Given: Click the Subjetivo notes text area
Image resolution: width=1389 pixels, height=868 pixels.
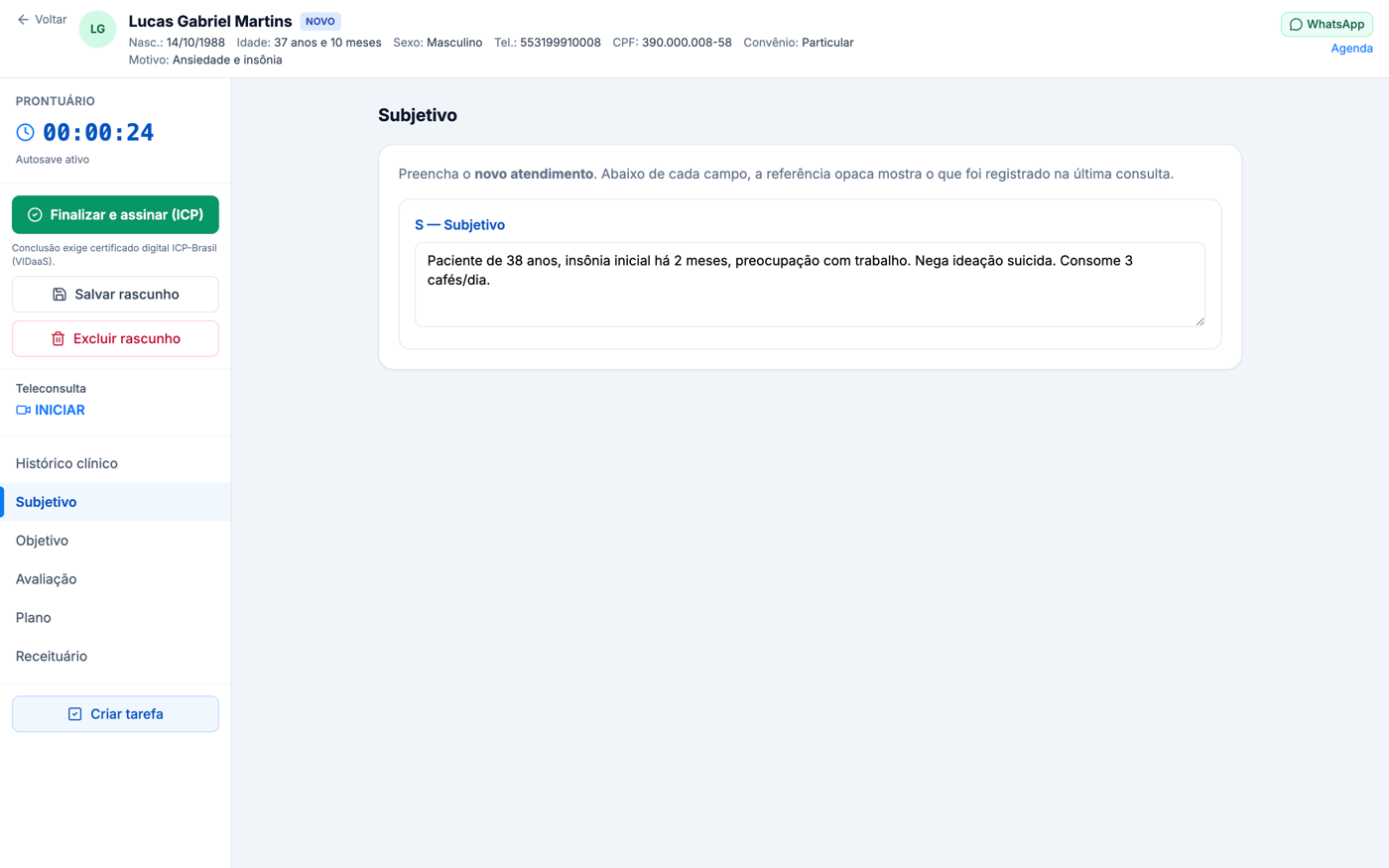Looking at the screenshot, I should [x=810, y=285].
